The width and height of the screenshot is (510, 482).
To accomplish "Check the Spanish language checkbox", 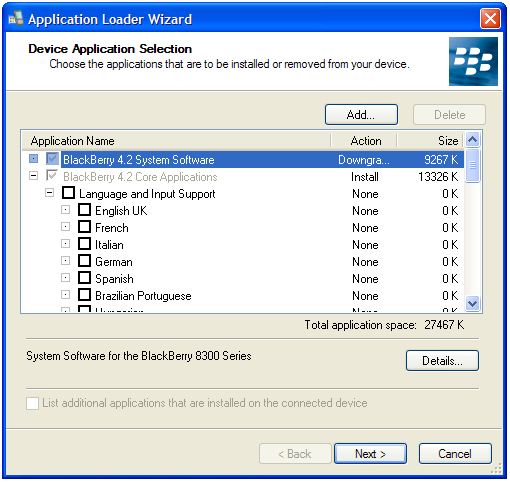I will [84, 278].
